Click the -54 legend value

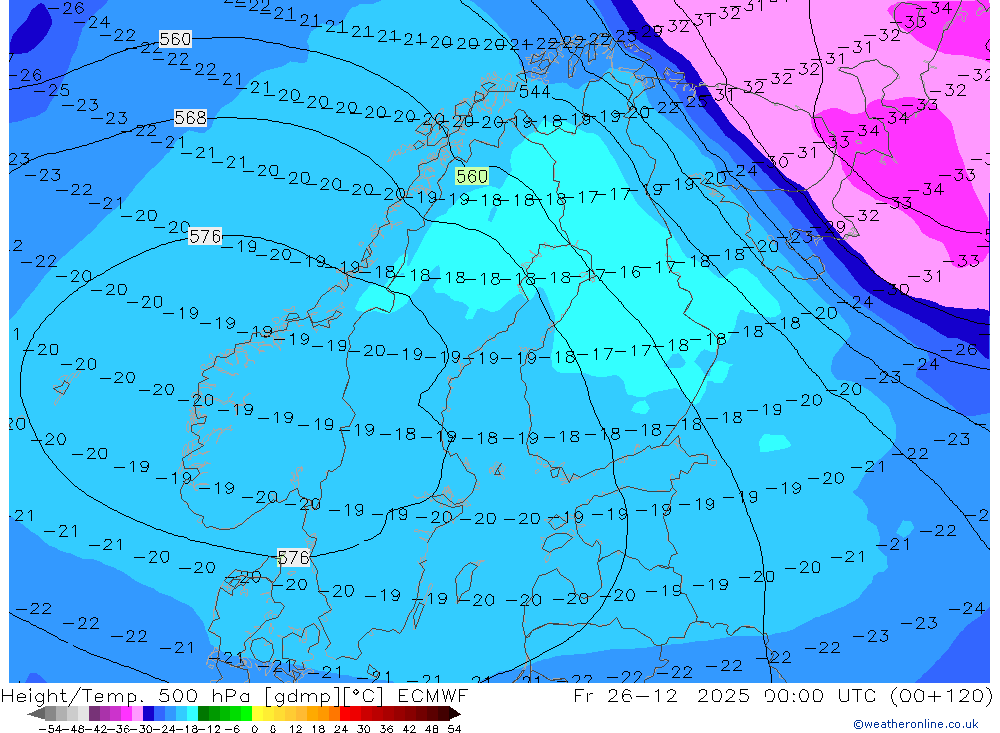click(50, 729)
